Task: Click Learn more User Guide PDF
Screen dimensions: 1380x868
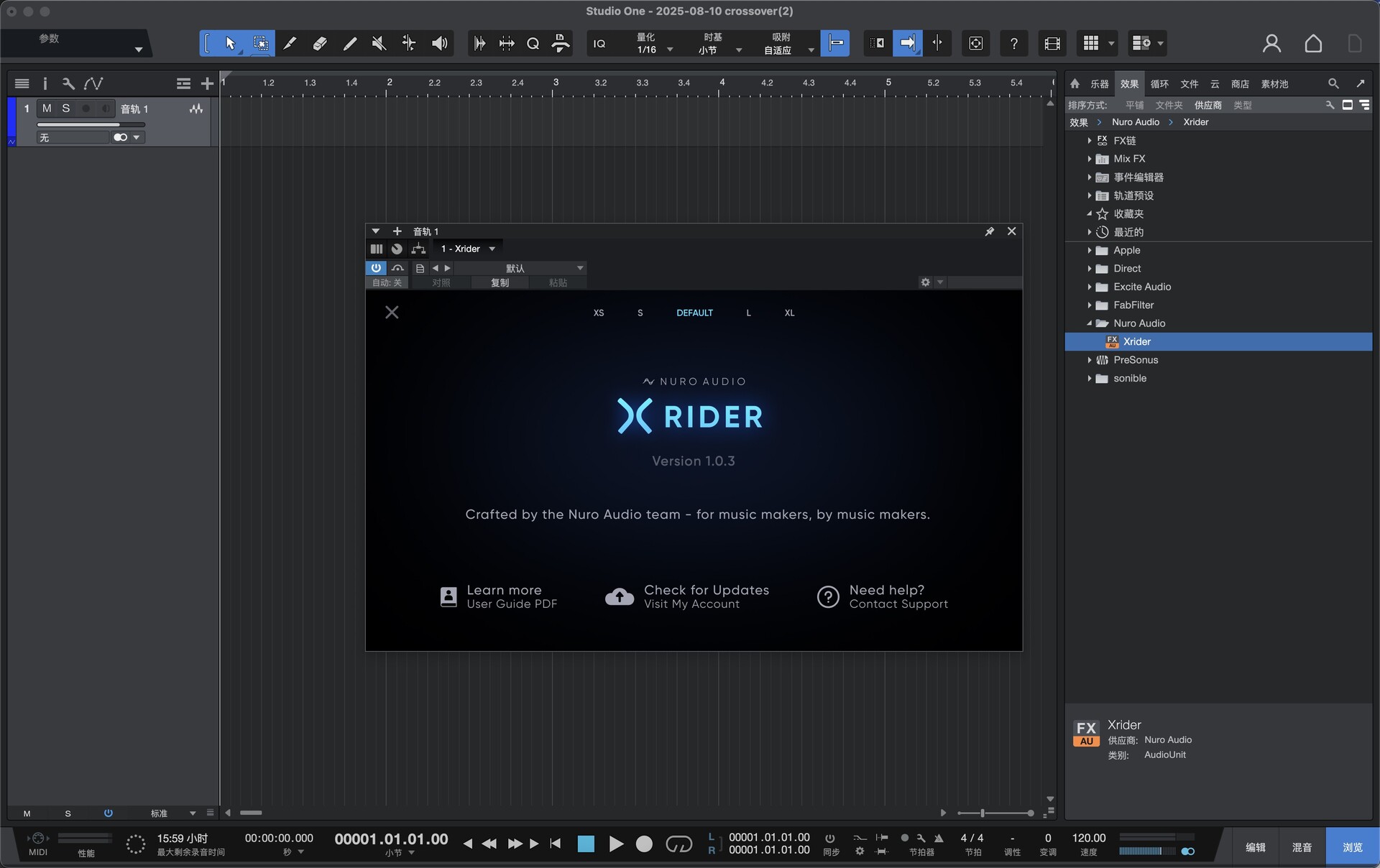Action: (499, 596)
